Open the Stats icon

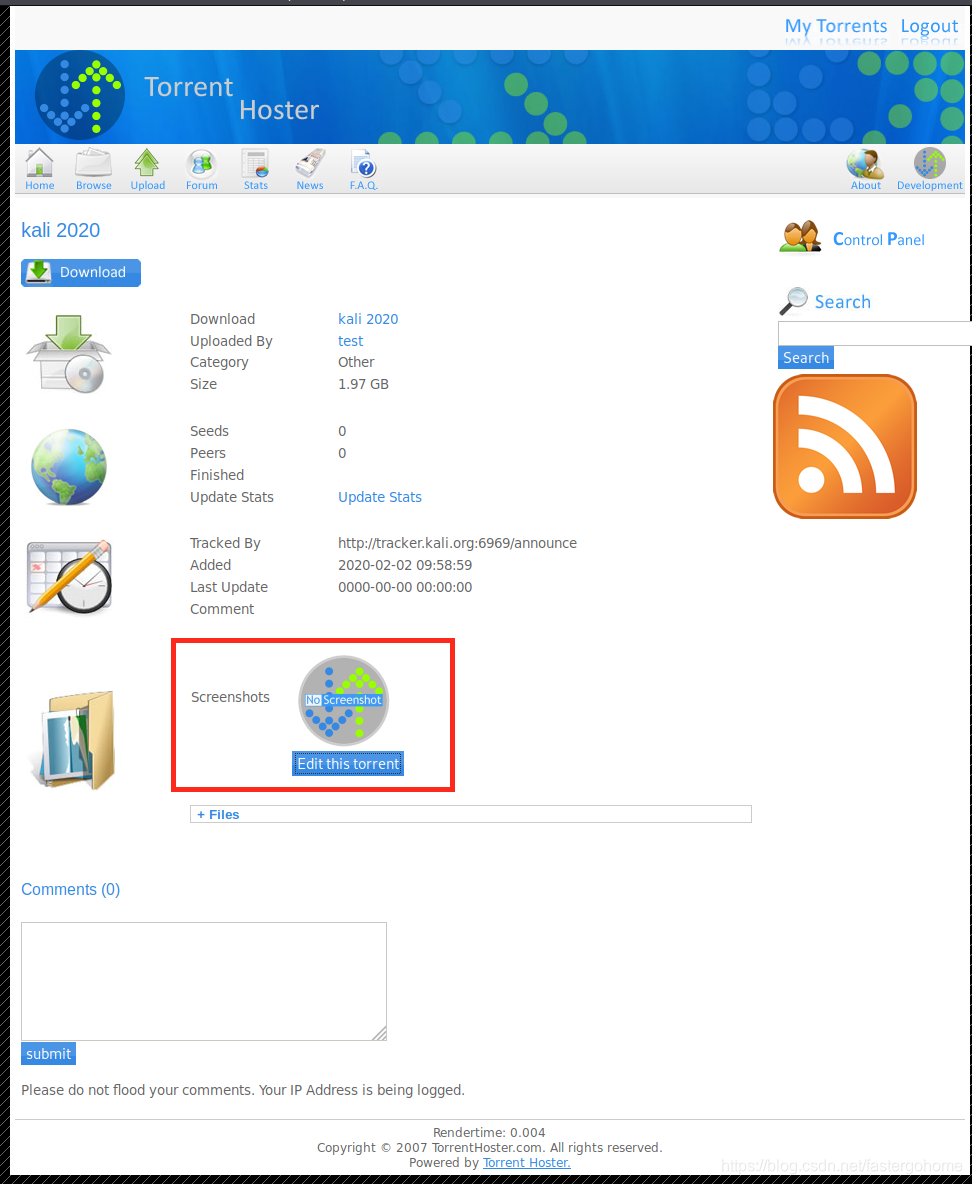[x=255, y=169]
